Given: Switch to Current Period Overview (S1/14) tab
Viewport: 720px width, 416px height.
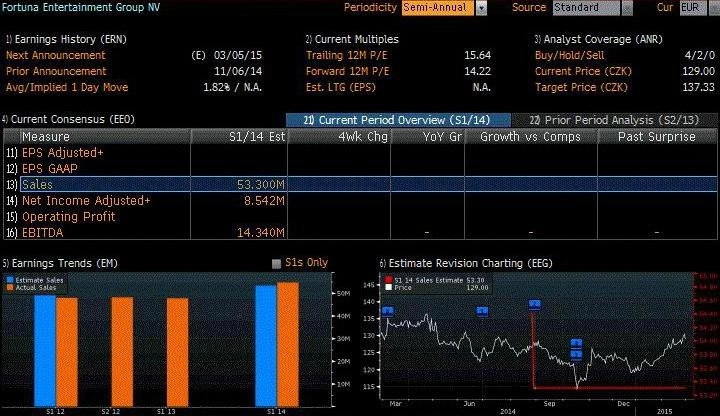Looking at the screenshot, I should (398, 120).
